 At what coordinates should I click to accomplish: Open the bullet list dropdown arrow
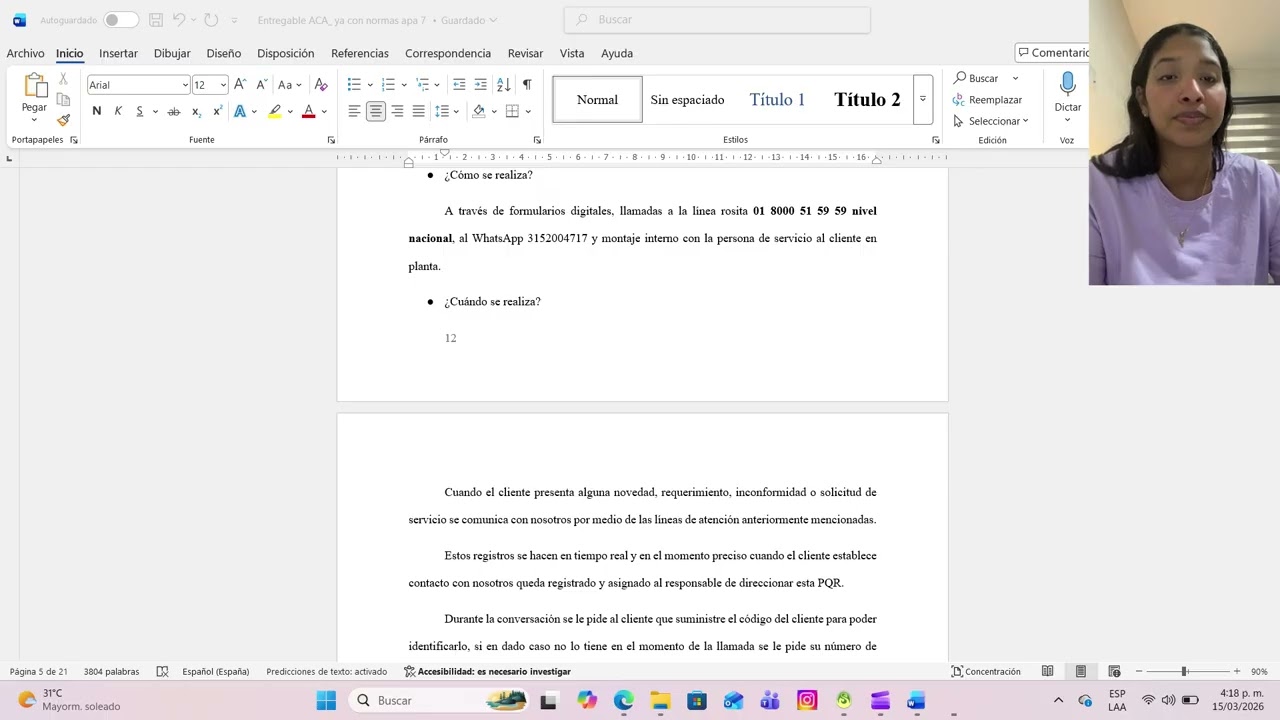tap(370, 85)
